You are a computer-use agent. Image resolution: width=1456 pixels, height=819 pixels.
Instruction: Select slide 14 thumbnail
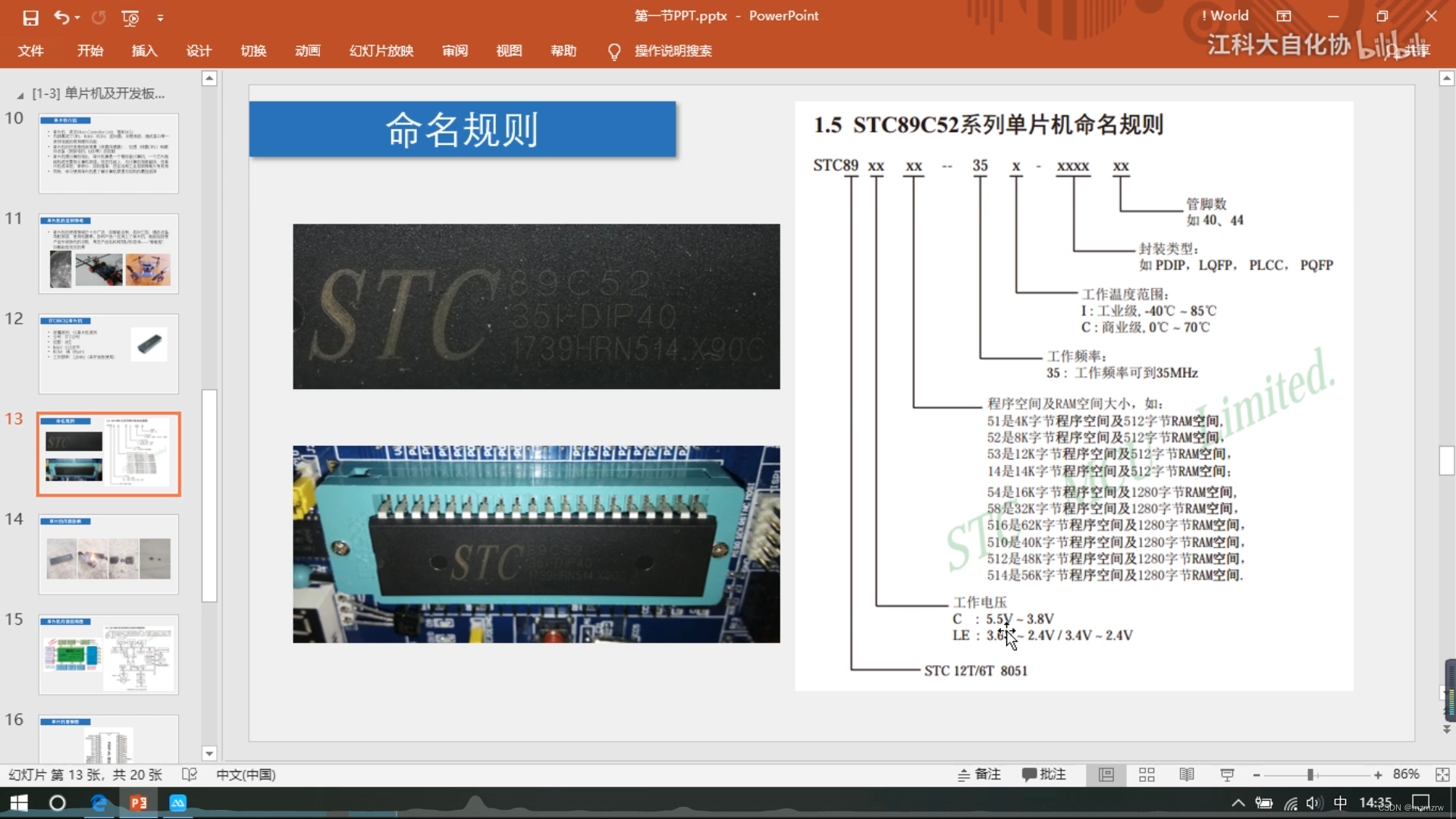(108, 554)
